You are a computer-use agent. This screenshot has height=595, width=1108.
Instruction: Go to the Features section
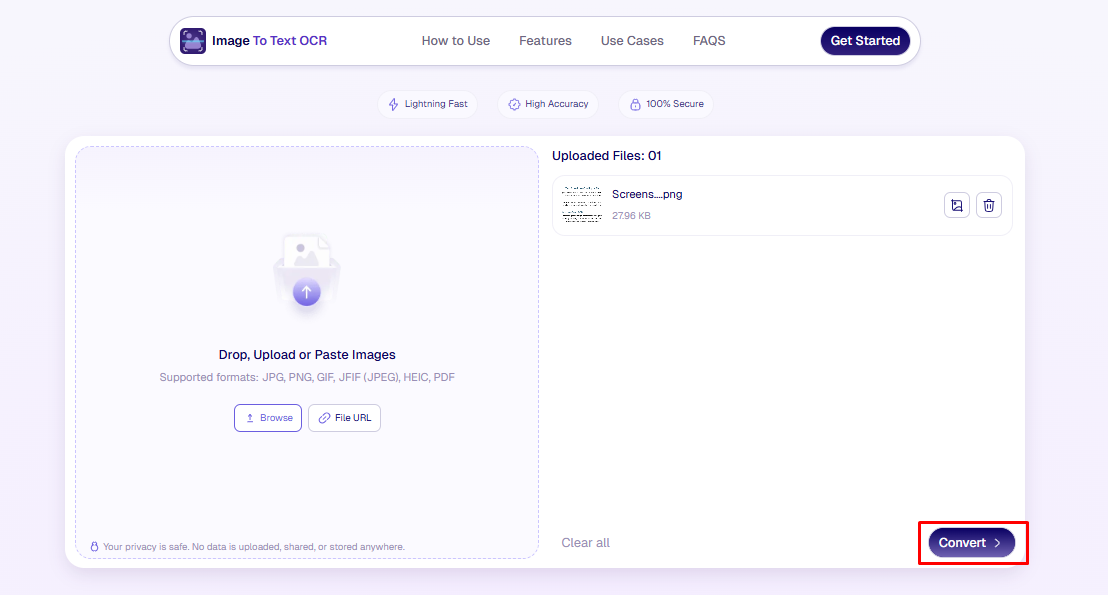[x=545, y=41]
